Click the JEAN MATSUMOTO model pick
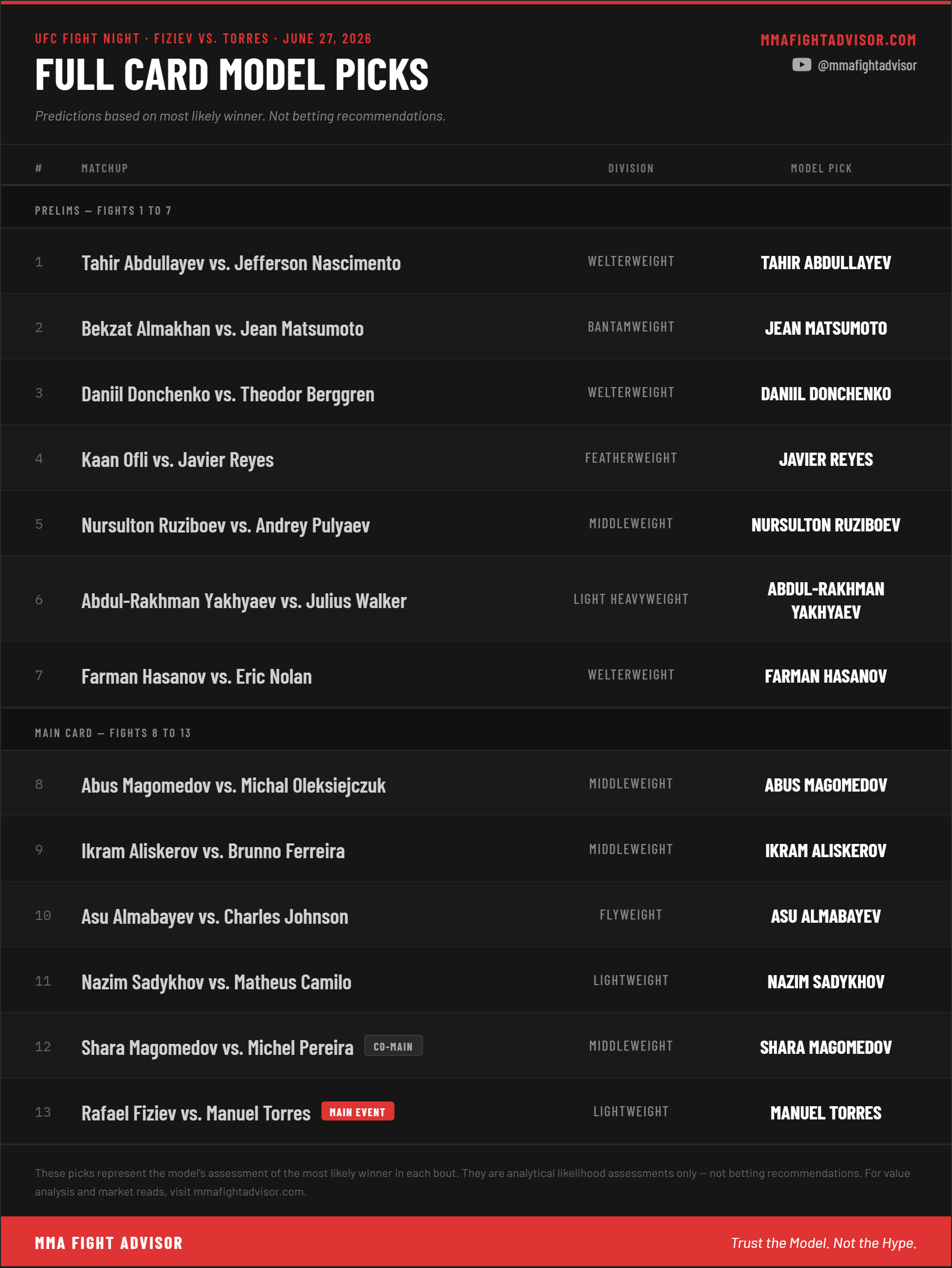Image resolution: width=952 pixels, height=1268 pixels. [x=826, y=328]
